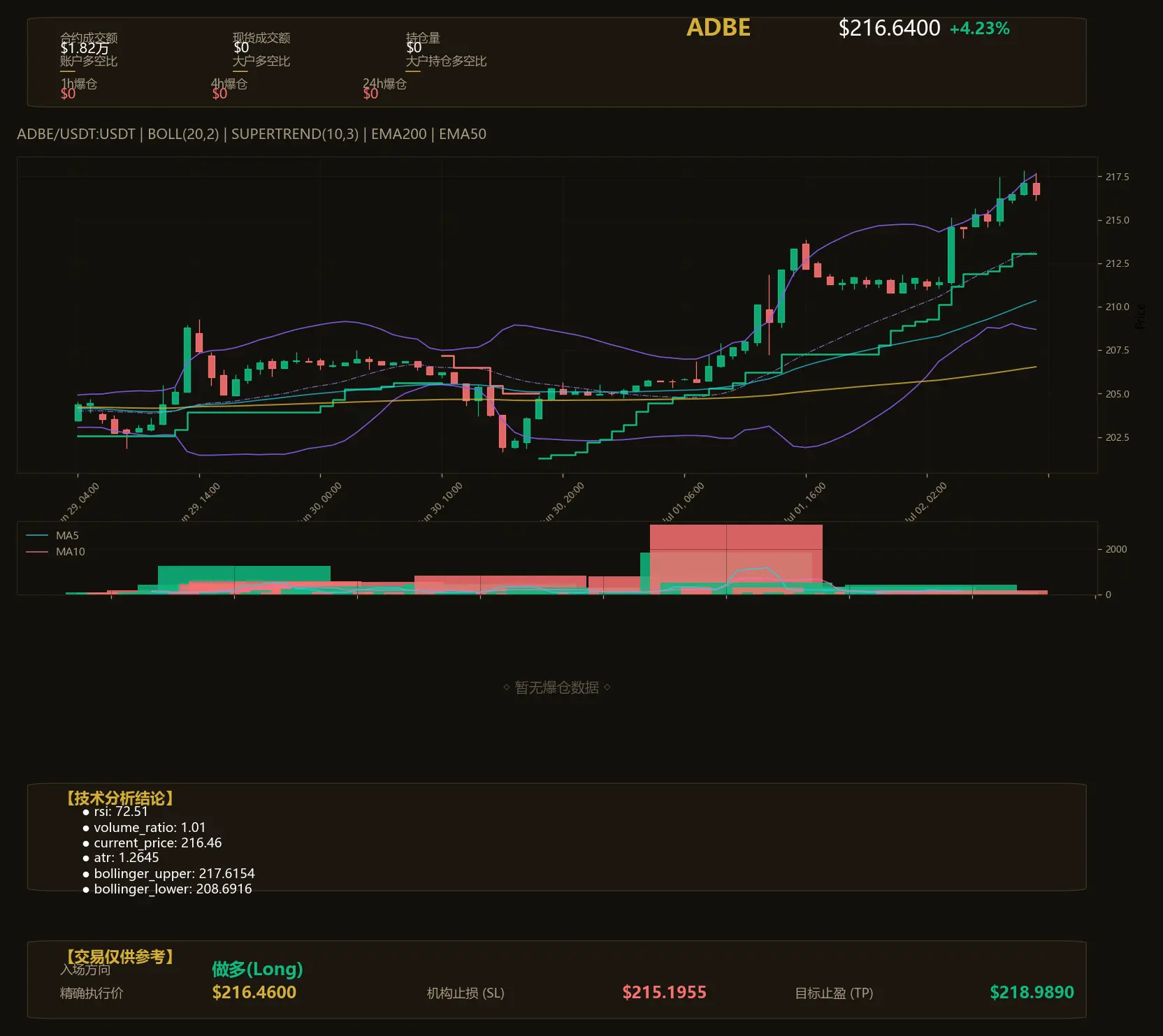Select the red $0 under 24h爆仓
The width and height of the screenshot is (1163, 1036).
click(x=370, y=94)
